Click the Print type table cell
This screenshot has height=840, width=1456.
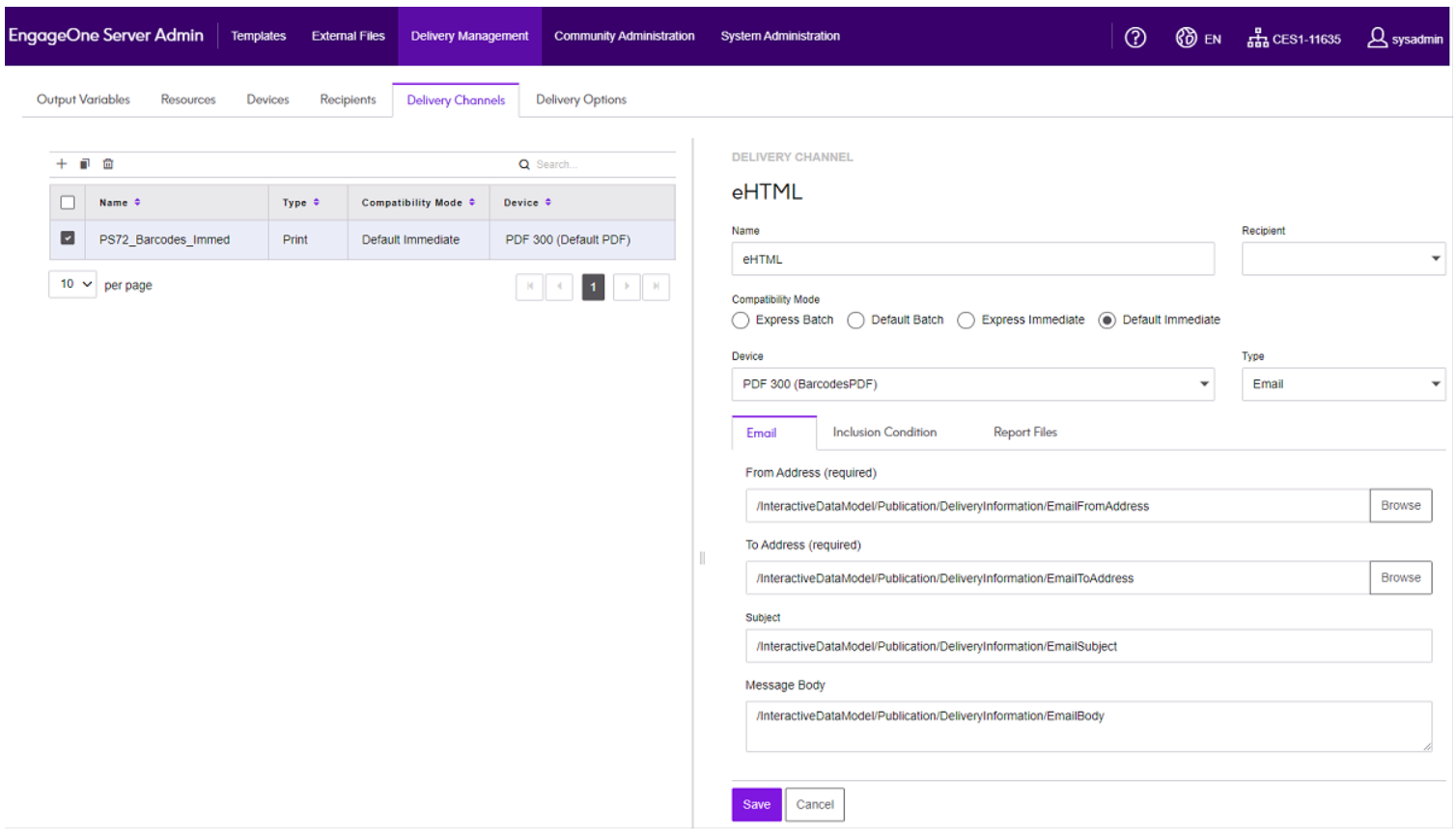307,239
